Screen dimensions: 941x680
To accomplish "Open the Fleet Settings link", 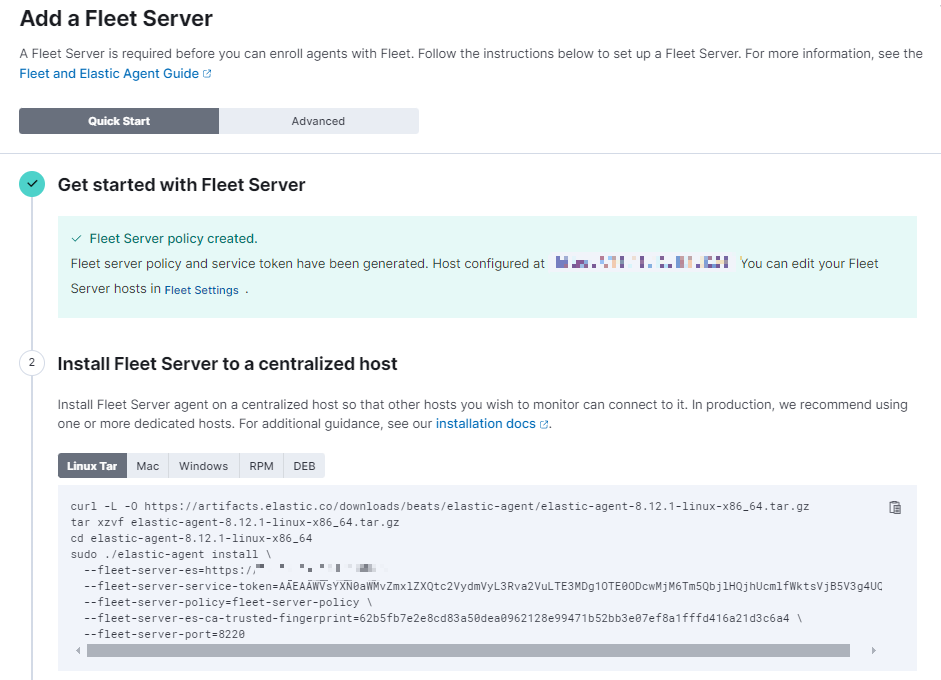I will pyautogui.click(x=202, y=290).
